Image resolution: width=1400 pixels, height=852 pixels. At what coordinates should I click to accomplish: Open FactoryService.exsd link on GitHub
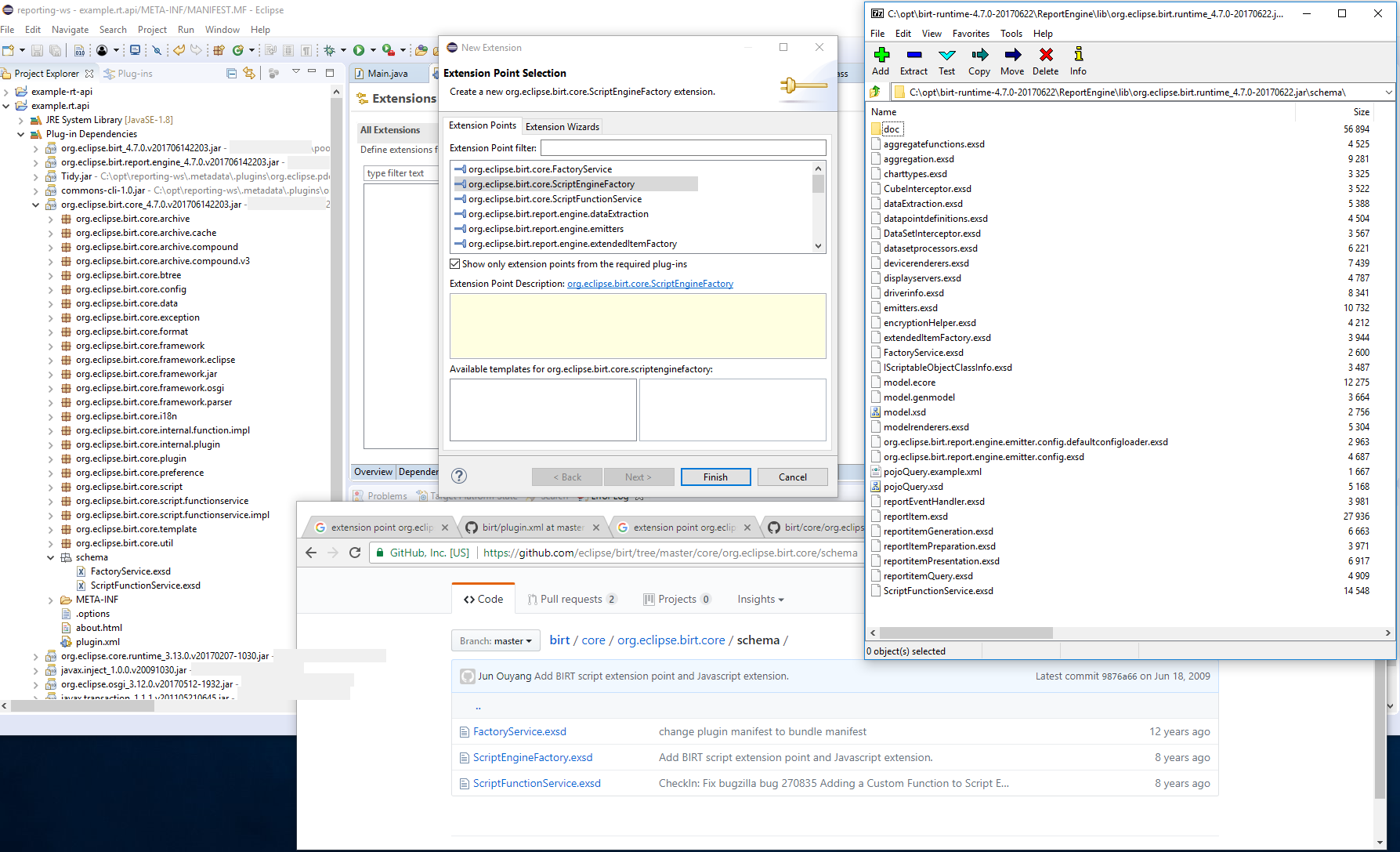coord(519,731)
